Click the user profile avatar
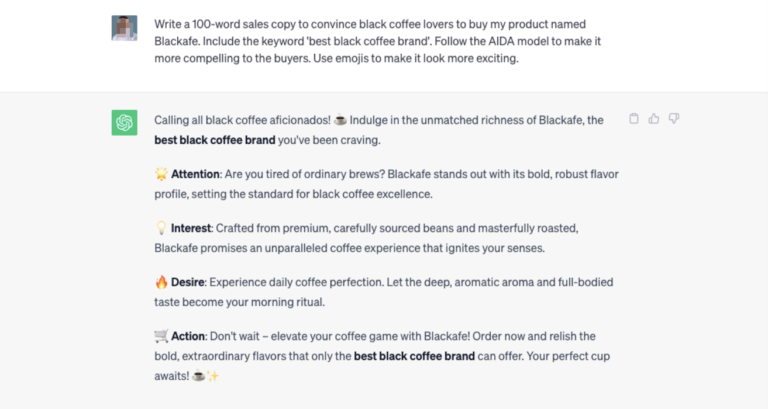 coord(124,28)
